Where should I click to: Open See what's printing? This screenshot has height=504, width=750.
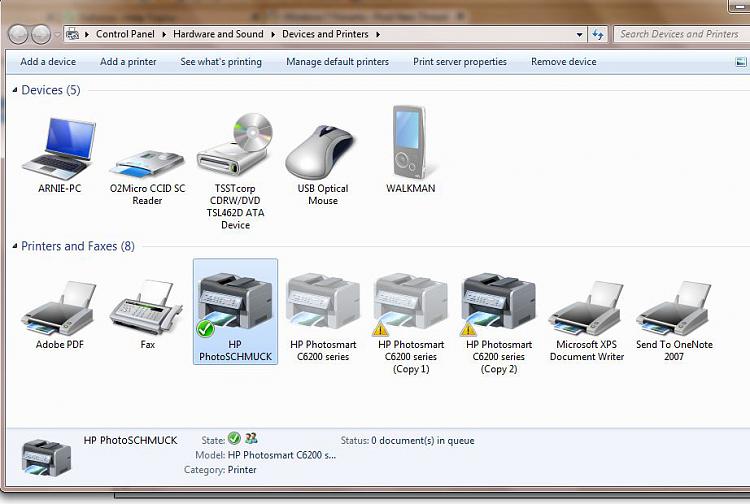221,62
